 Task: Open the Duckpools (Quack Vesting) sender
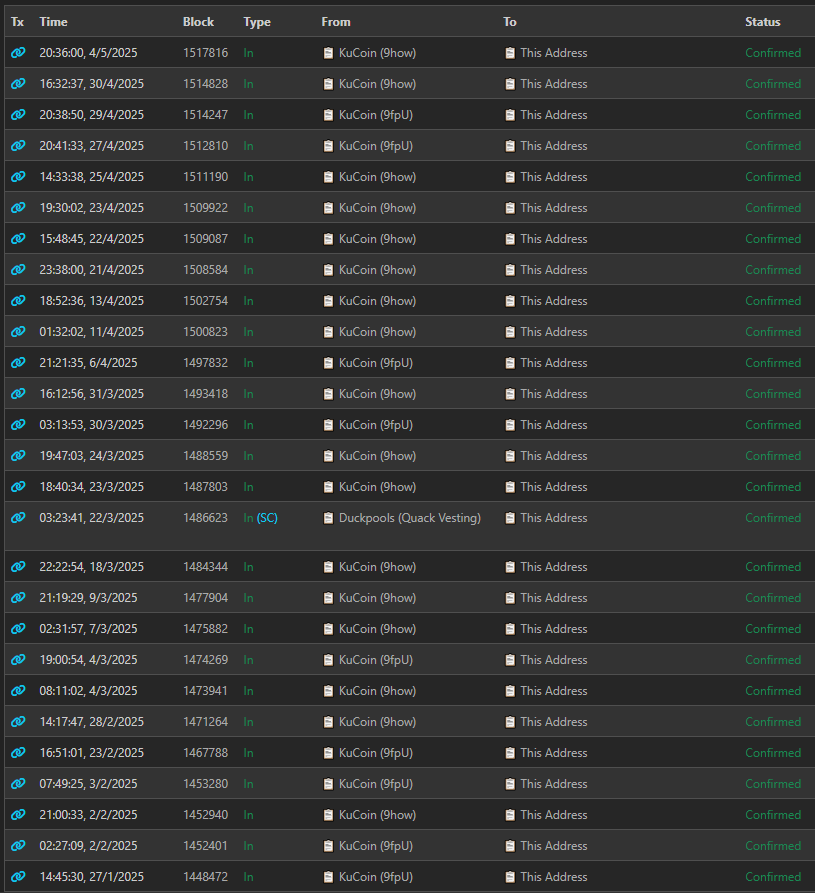coord(409,518)
